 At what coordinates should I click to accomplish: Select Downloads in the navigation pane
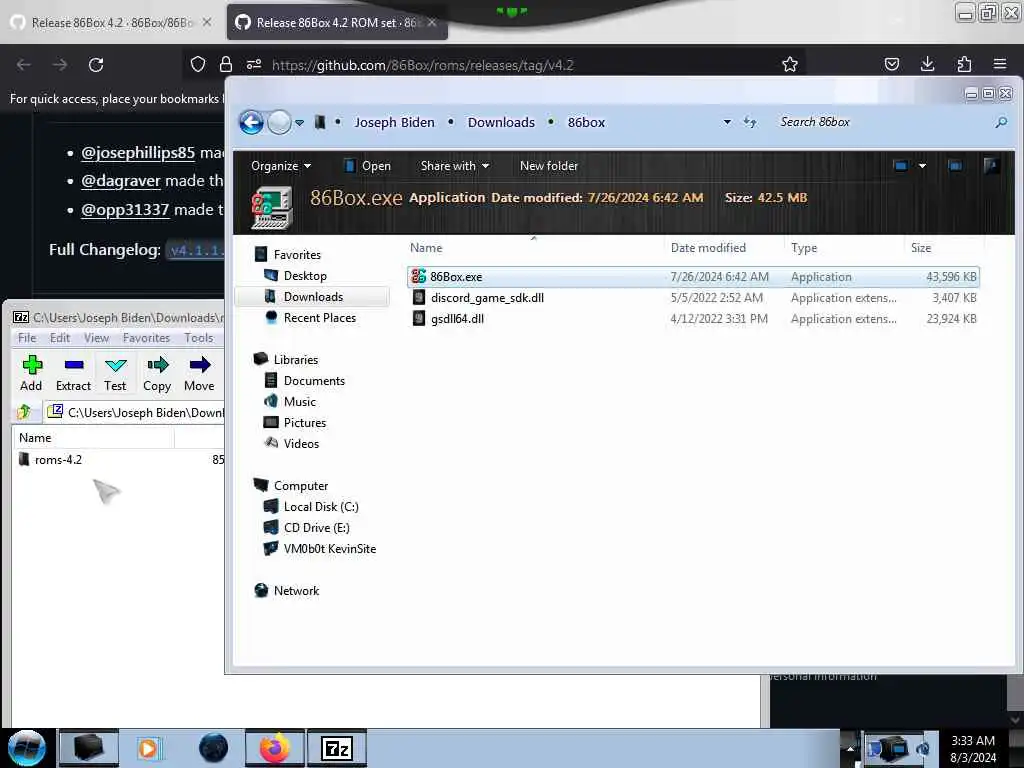tap(313, 296)
